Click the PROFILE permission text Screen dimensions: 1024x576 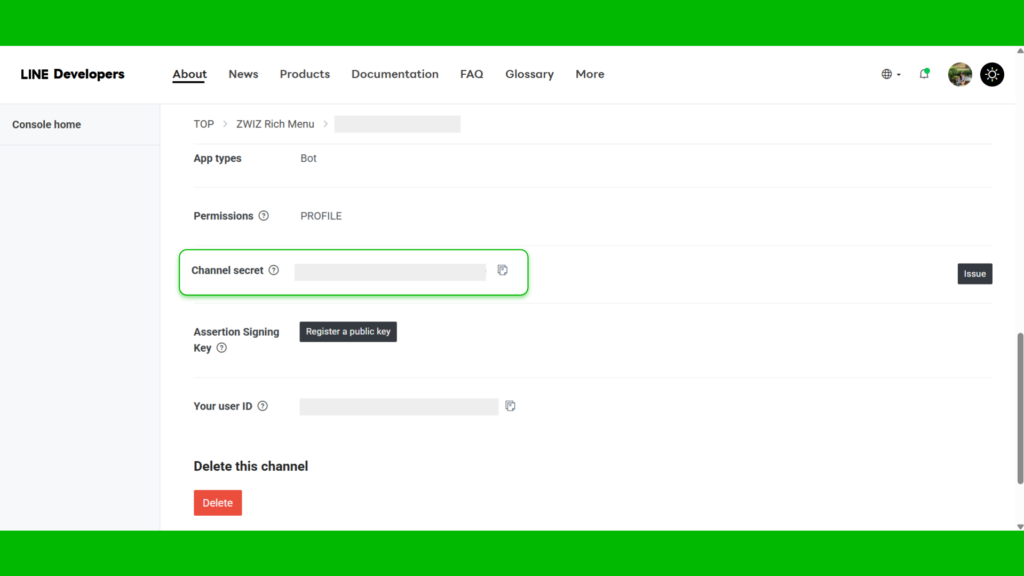(321, 216)
